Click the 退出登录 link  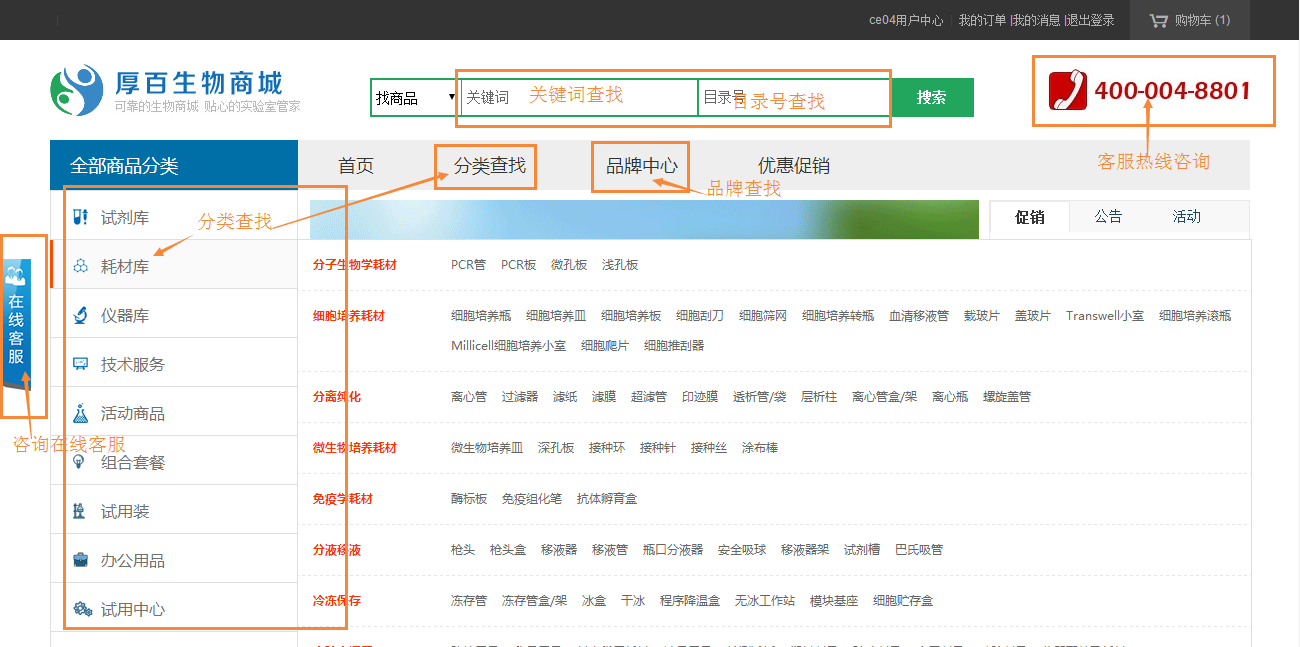point(1090,20)
